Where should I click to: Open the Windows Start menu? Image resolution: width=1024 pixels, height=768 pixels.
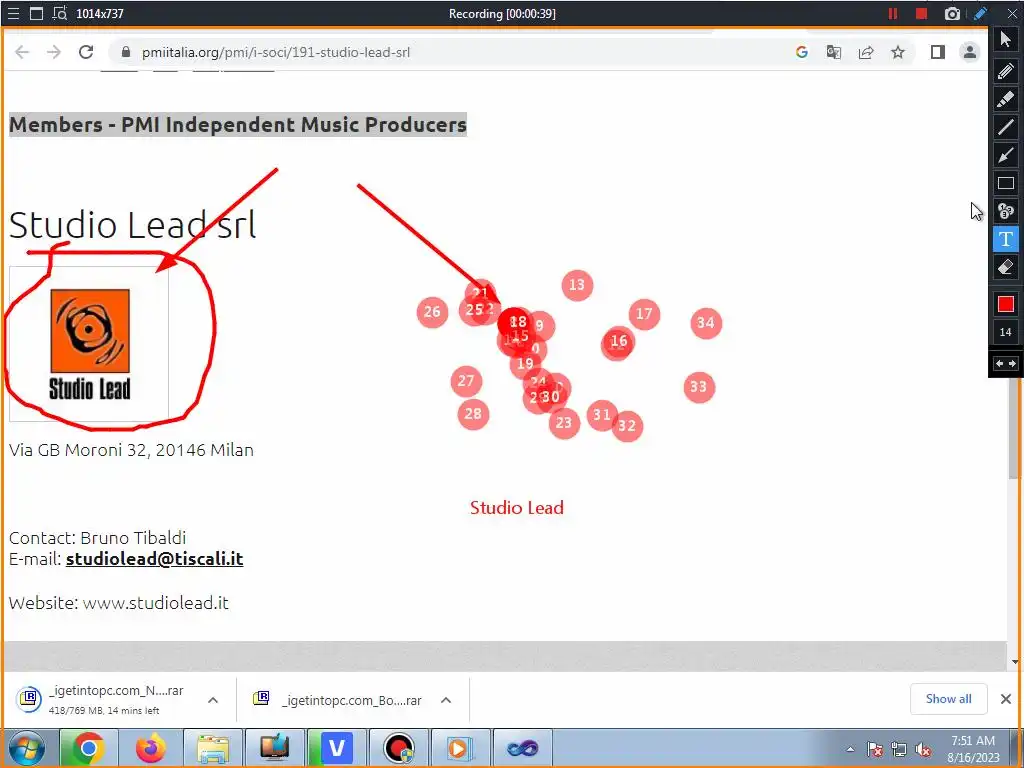[x=27, y=748]
